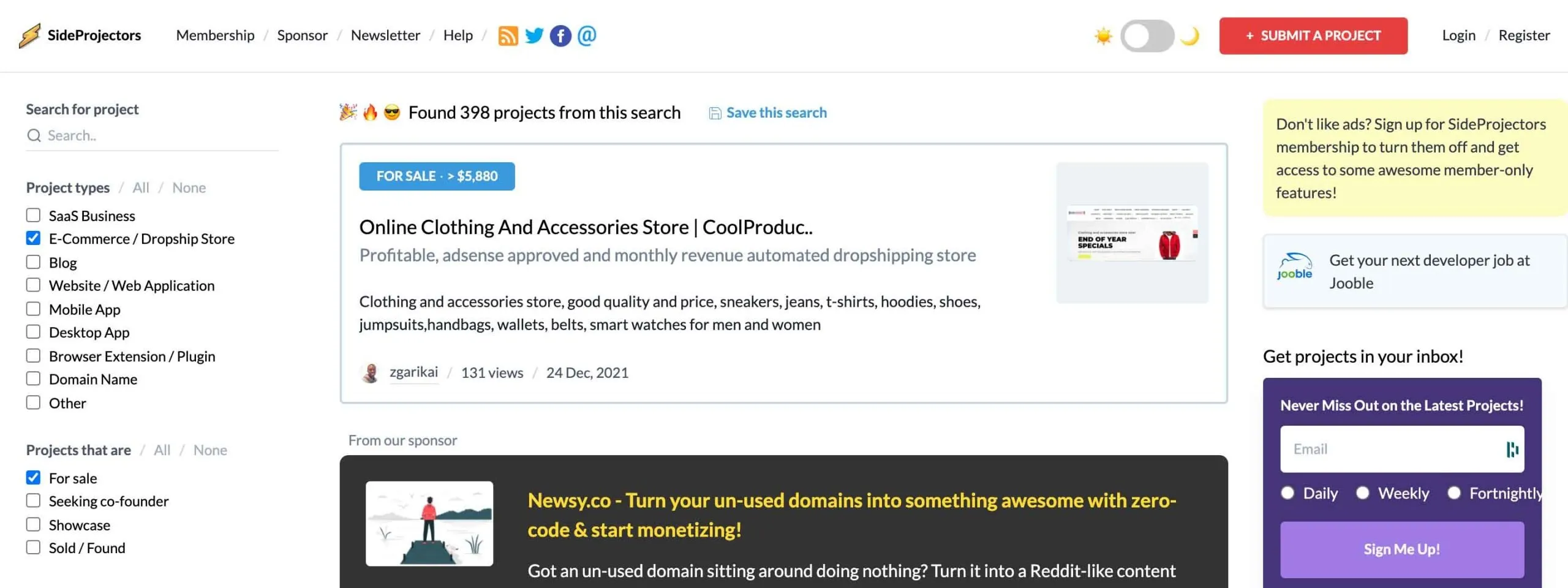Enable the Domain Name project type

point(33,379)
